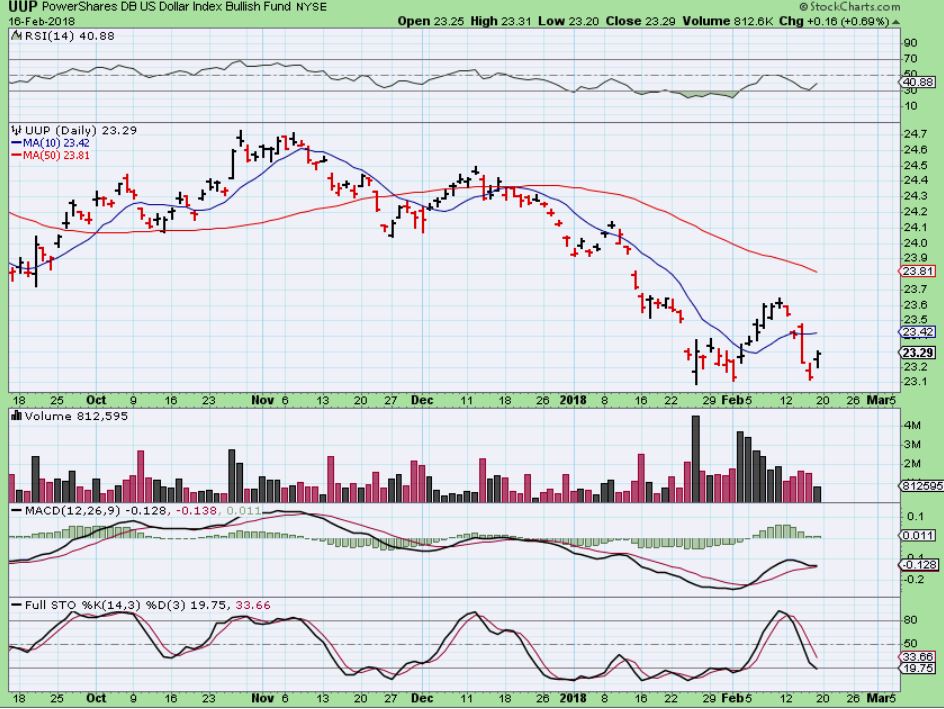Click the Feb label under the price panel
Screen dimensions: 944x709
click(x=732, y=400)
